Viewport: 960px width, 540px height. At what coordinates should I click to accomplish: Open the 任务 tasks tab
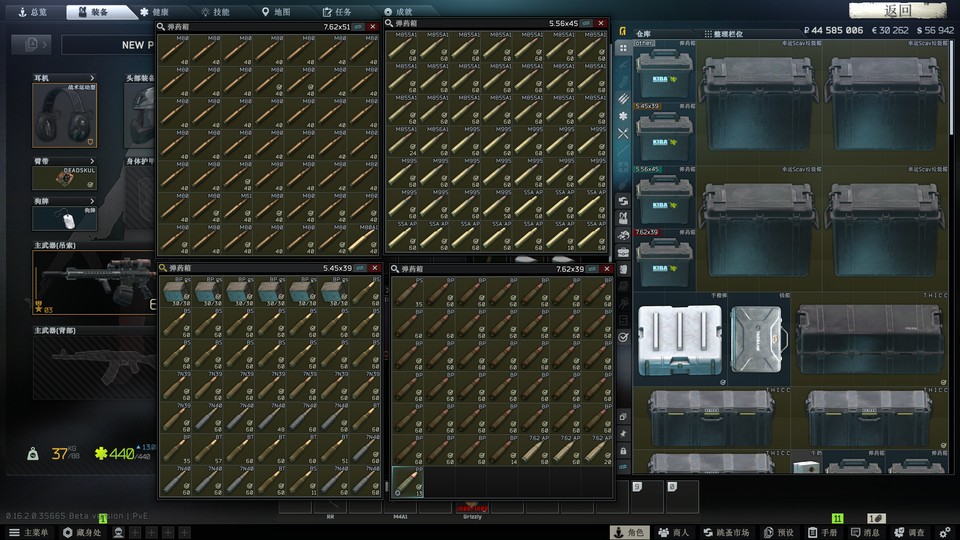tap(337, 12)
